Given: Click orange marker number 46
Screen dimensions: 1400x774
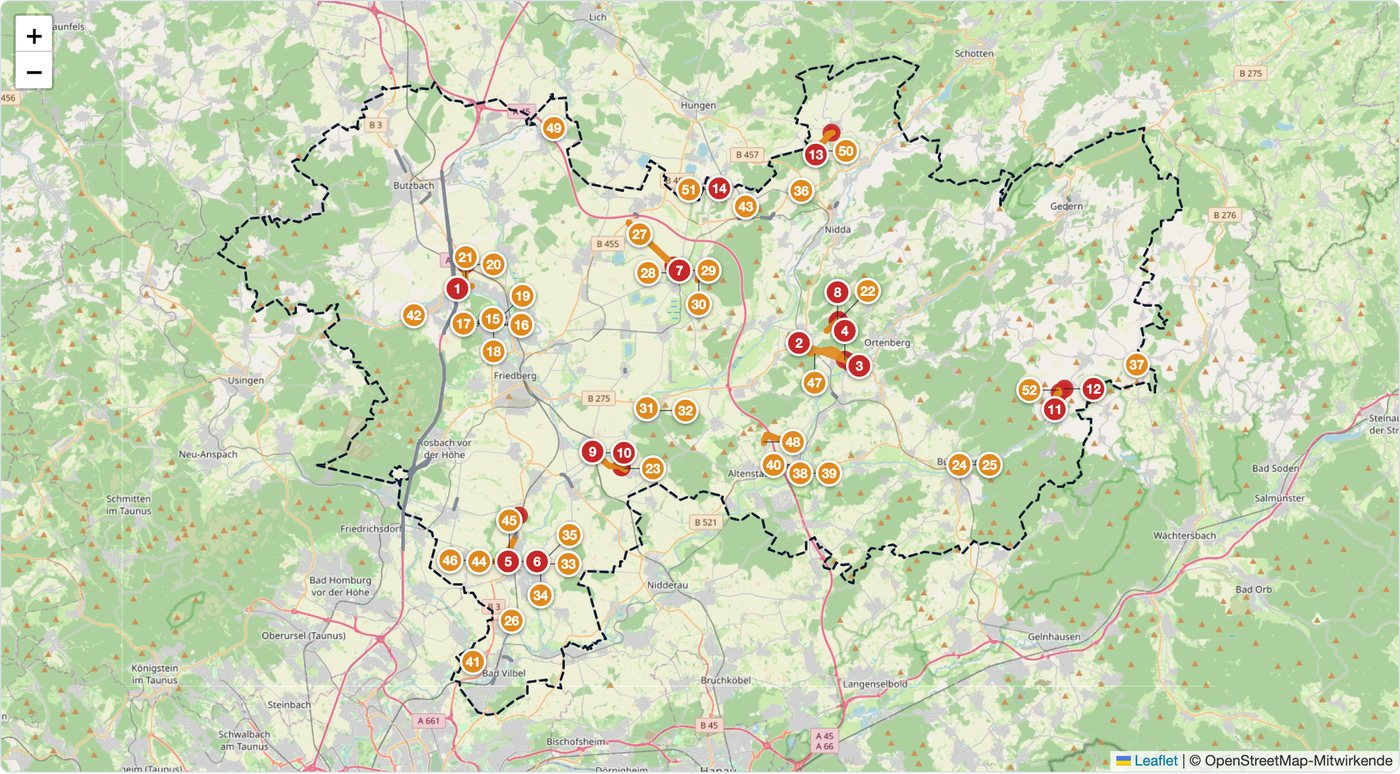Looking at the screenshot, I should pyautogui.click(x=450, y=560).
